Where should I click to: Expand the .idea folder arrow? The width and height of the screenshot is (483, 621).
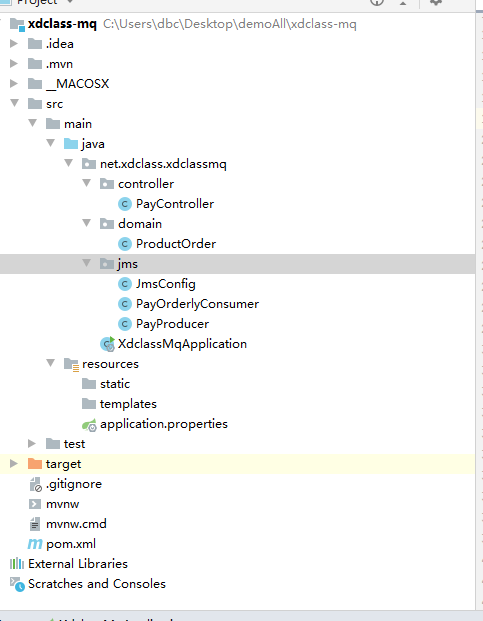tap(14, 43)
